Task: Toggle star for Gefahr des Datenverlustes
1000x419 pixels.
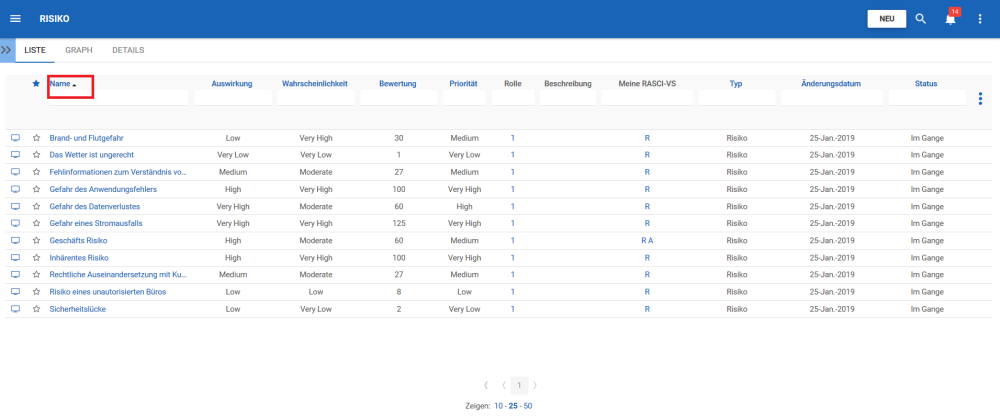Action: (x=36, y=207)
